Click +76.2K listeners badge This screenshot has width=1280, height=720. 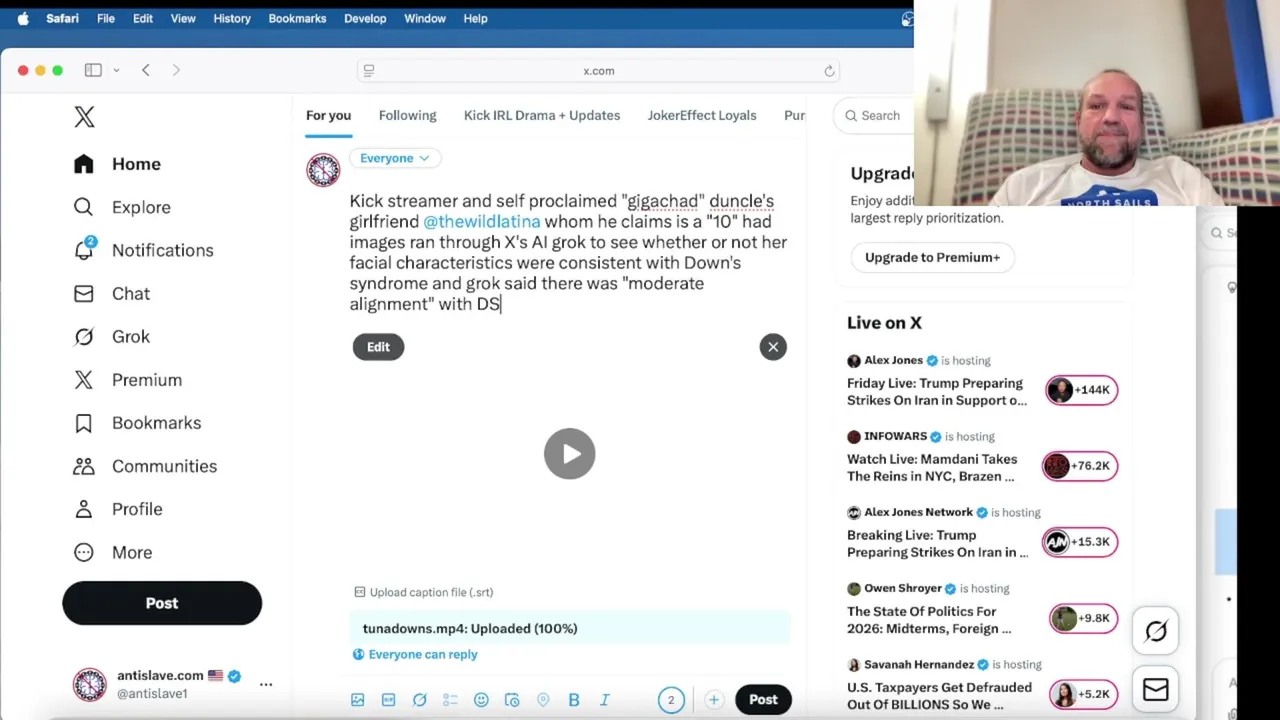point(1081,466)
